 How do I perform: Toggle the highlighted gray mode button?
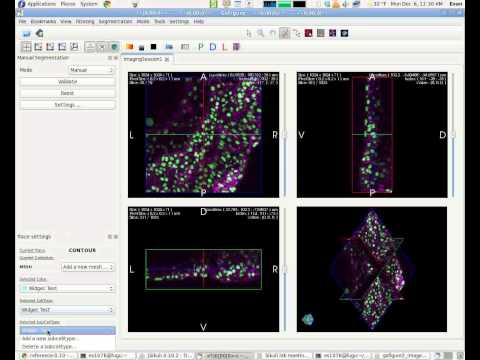(x=284, y=33)
